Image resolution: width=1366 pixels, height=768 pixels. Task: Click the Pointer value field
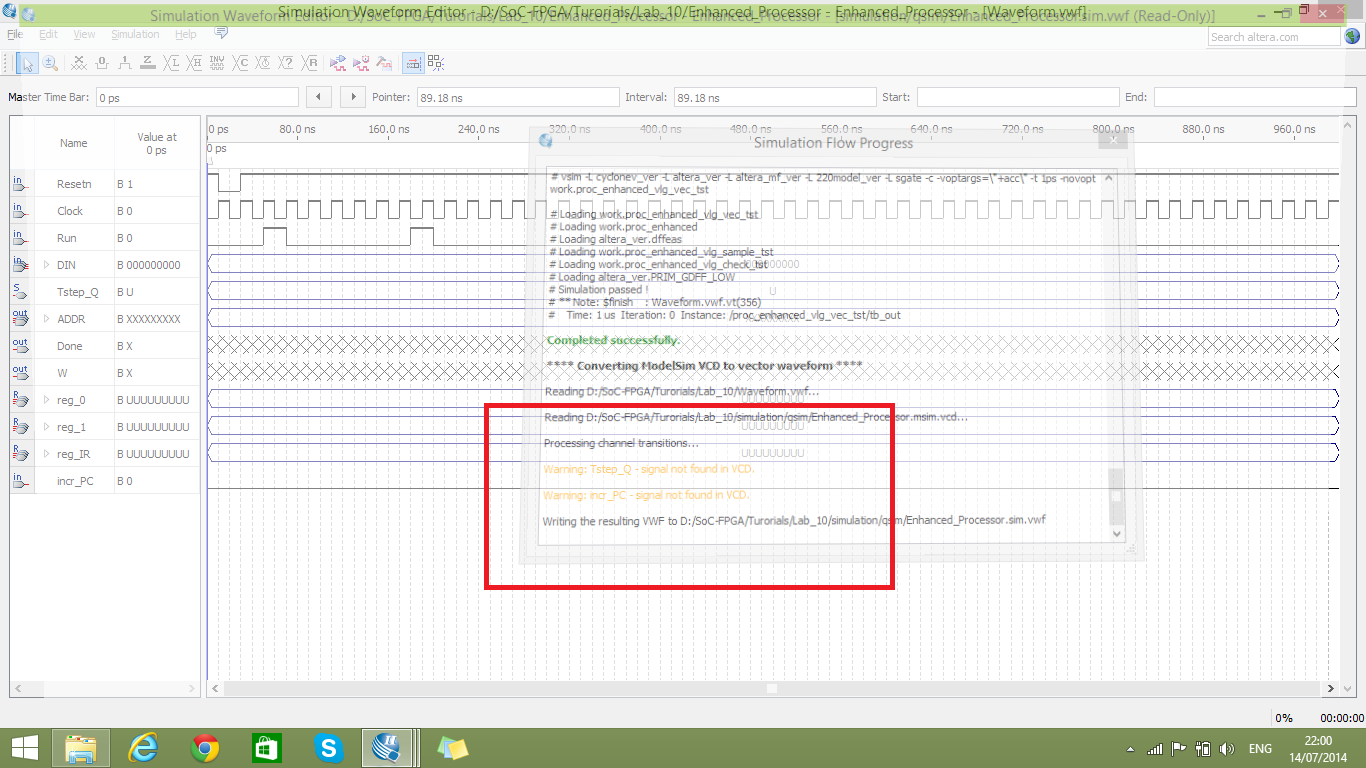click(516, 97)
